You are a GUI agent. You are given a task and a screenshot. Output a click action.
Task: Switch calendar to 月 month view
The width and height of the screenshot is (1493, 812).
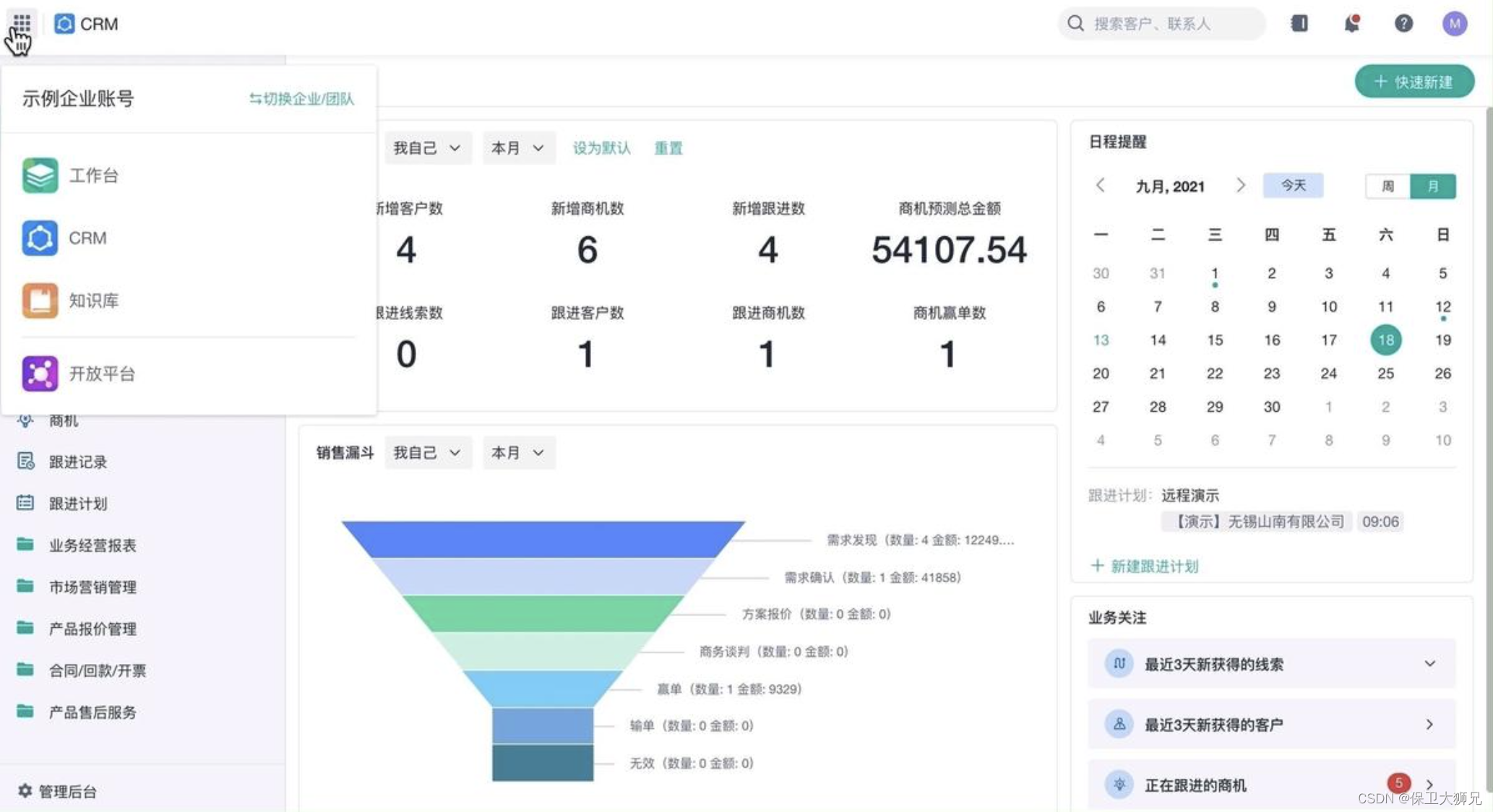[x=1432, y=186]
